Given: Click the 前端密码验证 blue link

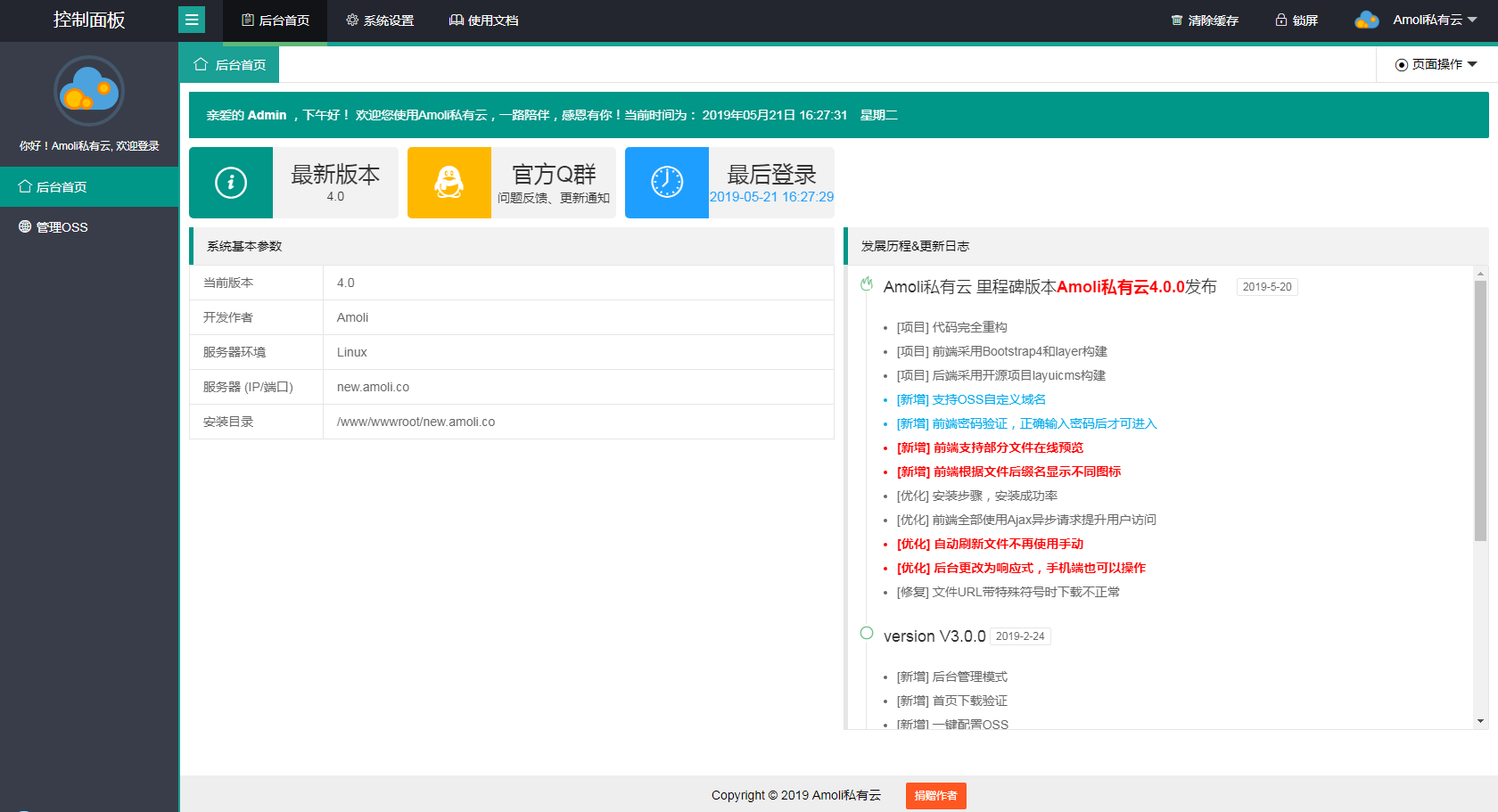Looking at the screenshot, I should [1025, 423].
